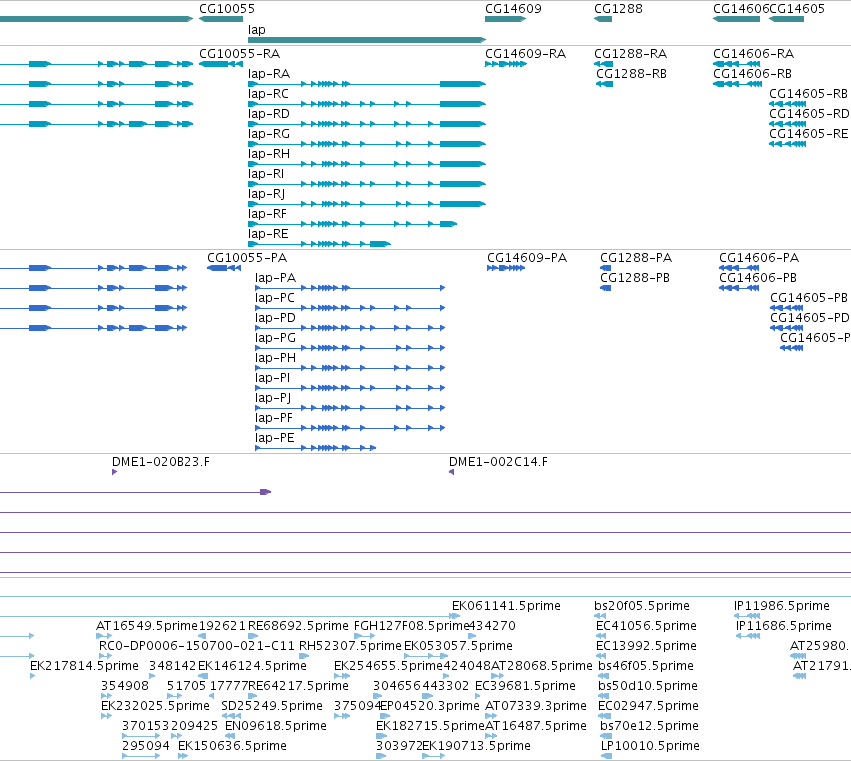The height and width of the screenshot is (761, 851).
Task: Select the lap-RI transcript
Action: point(367,184)
